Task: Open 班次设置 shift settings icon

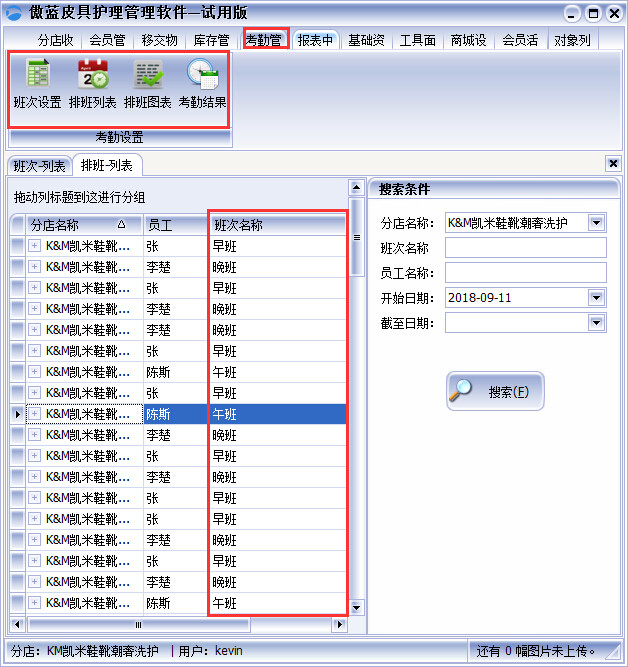Action: pos(38,84)
